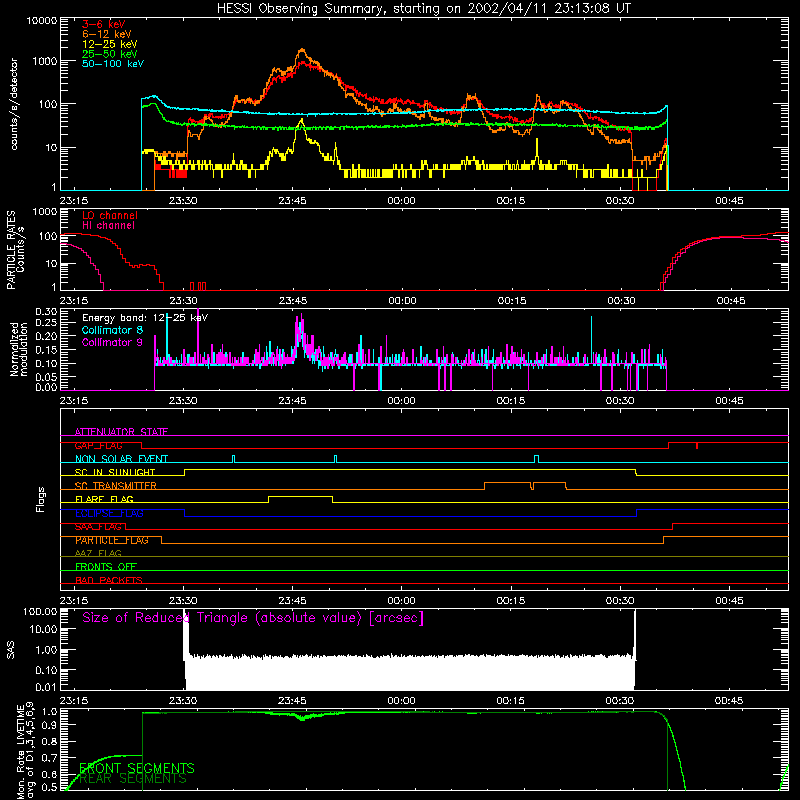This screenshot has height=800, width=800.
Task: Select the '6-12 keV' legend label
Action: tap(107, 34)
